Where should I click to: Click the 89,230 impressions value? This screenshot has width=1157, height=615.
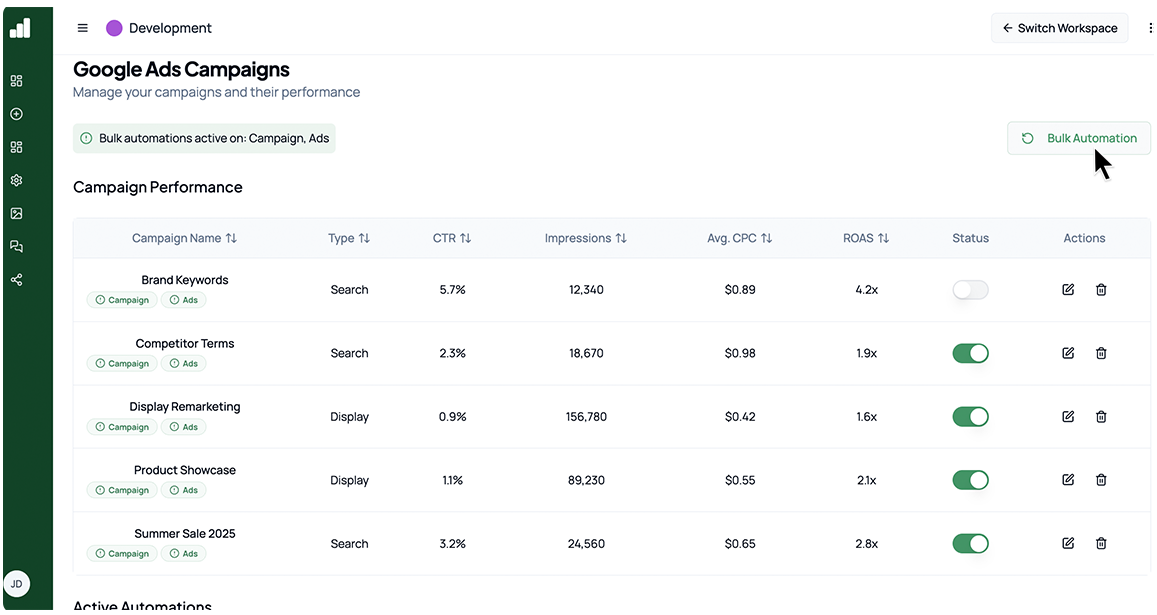pos(586,481)
